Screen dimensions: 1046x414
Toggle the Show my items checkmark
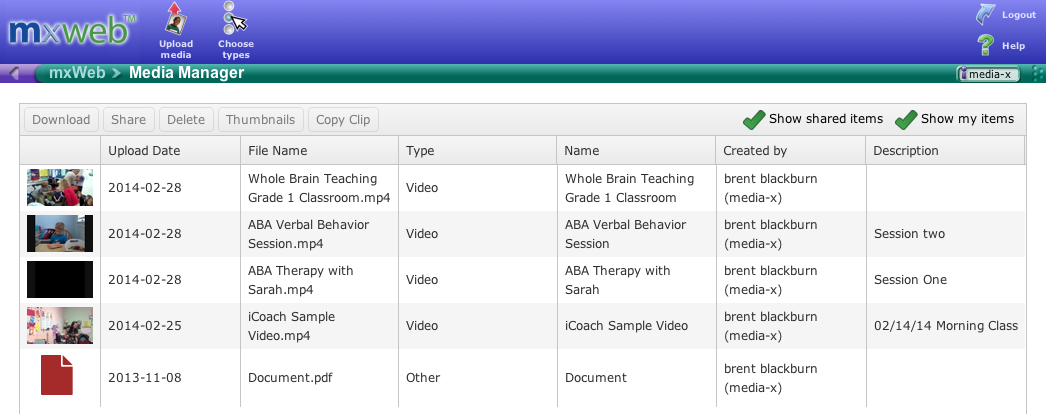906,120
